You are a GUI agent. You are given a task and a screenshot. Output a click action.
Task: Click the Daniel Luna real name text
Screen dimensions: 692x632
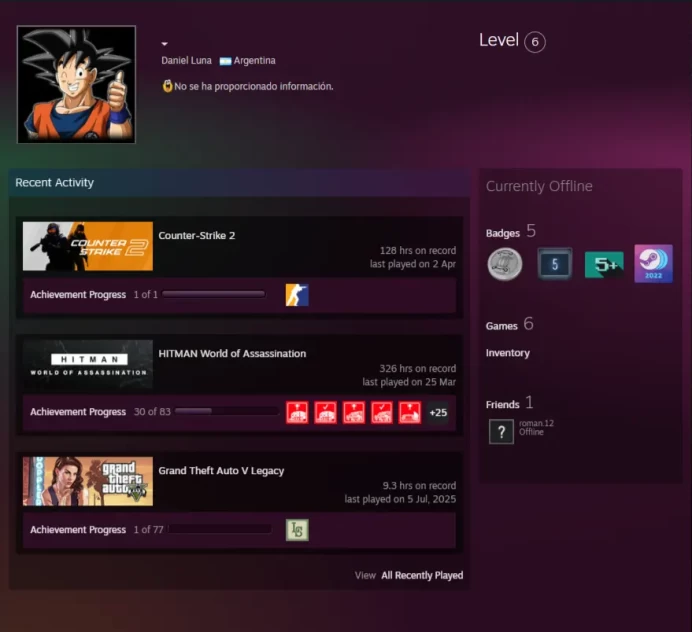pos(186,60)
